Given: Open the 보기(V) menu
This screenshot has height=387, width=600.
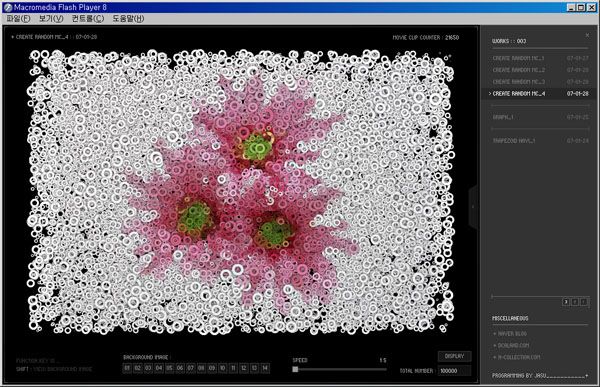Looking at the screenshot, I should [x=51, y=18].
